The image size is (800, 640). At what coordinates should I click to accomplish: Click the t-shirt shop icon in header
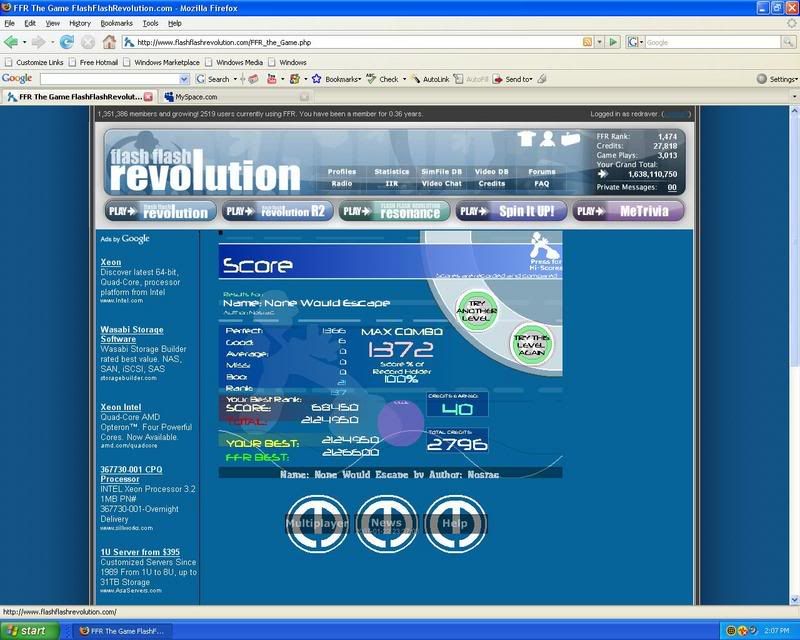click(526, 139)
